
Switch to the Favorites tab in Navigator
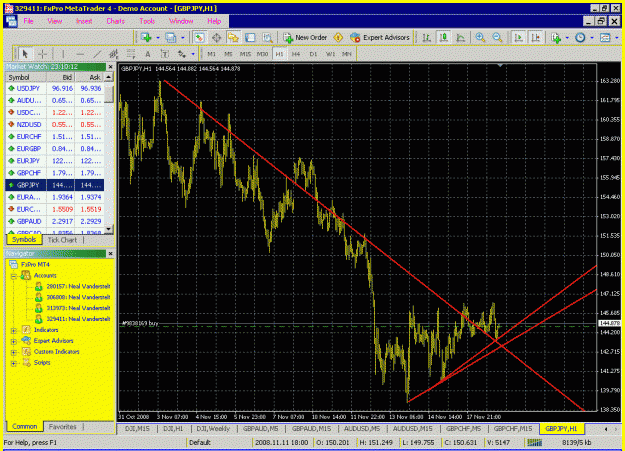tap(63, 427)
